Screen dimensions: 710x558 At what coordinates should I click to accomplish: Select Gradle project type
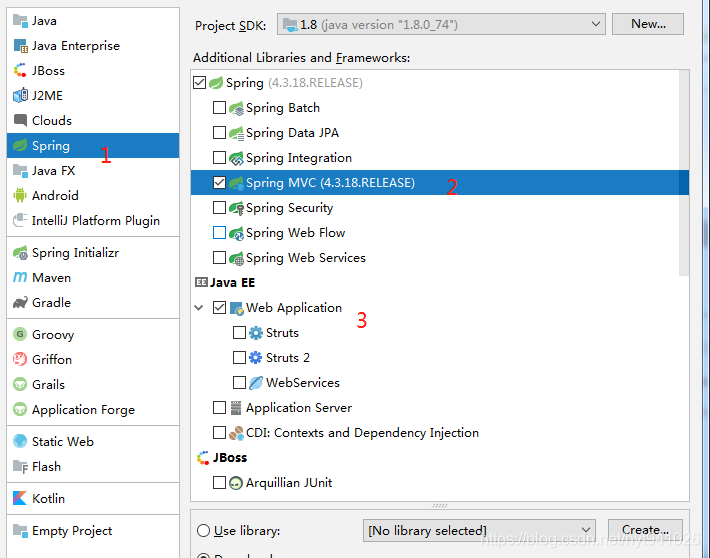[93, 303]
